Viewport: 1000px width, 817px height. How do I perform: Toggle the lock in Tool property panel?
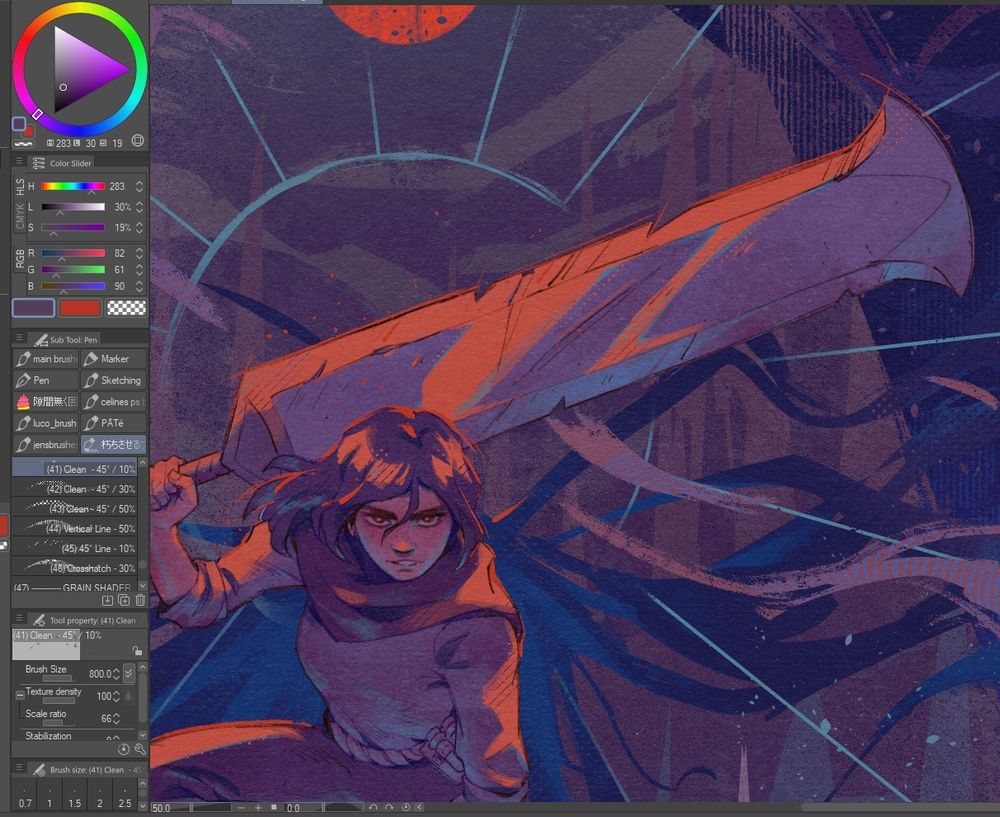[137, 651]
